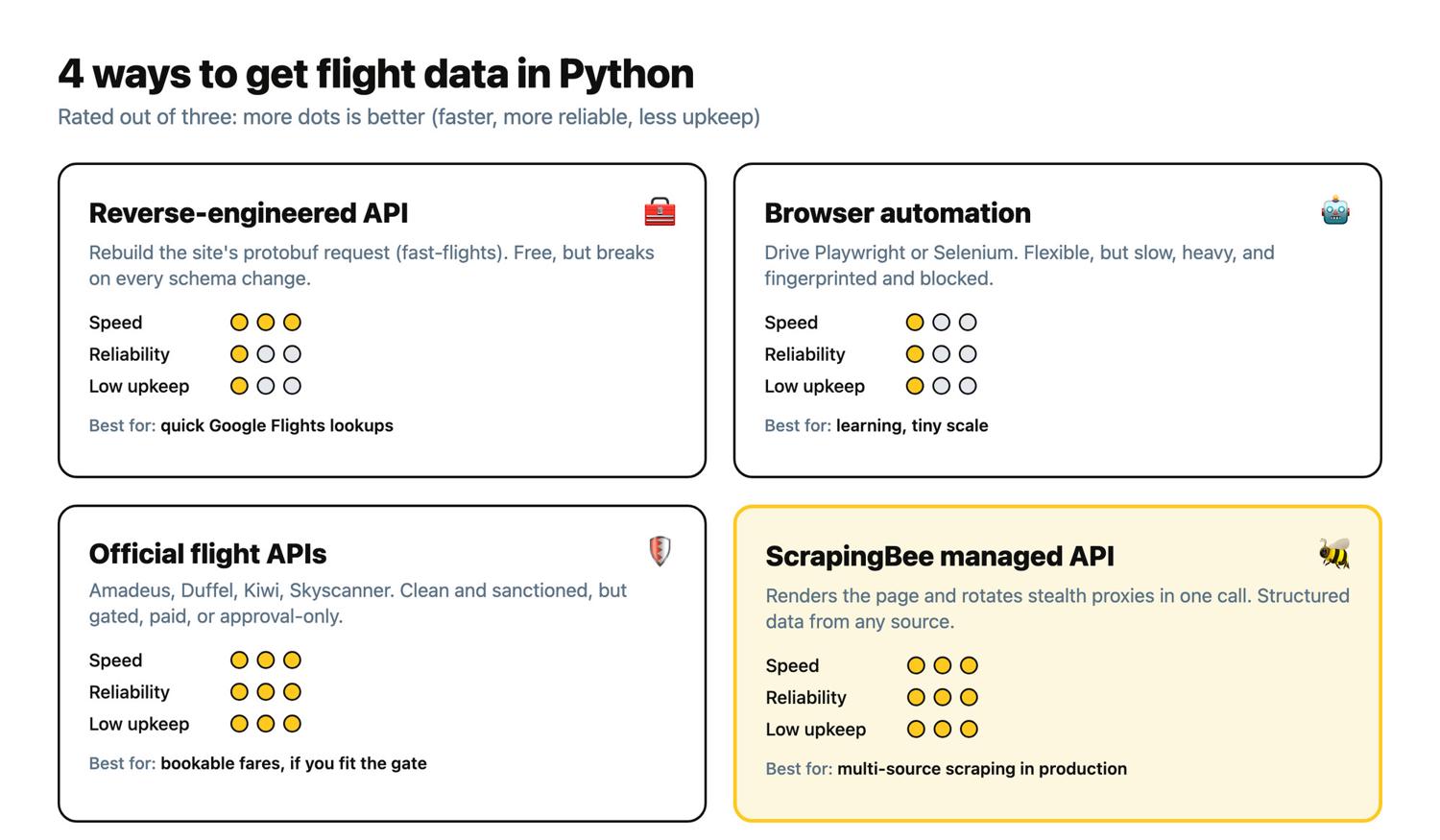Screen dimensions: 1440x840
Task: Click the 'Renders the page and rotates stealth proxies' description
Action: tap(1058, 609)
